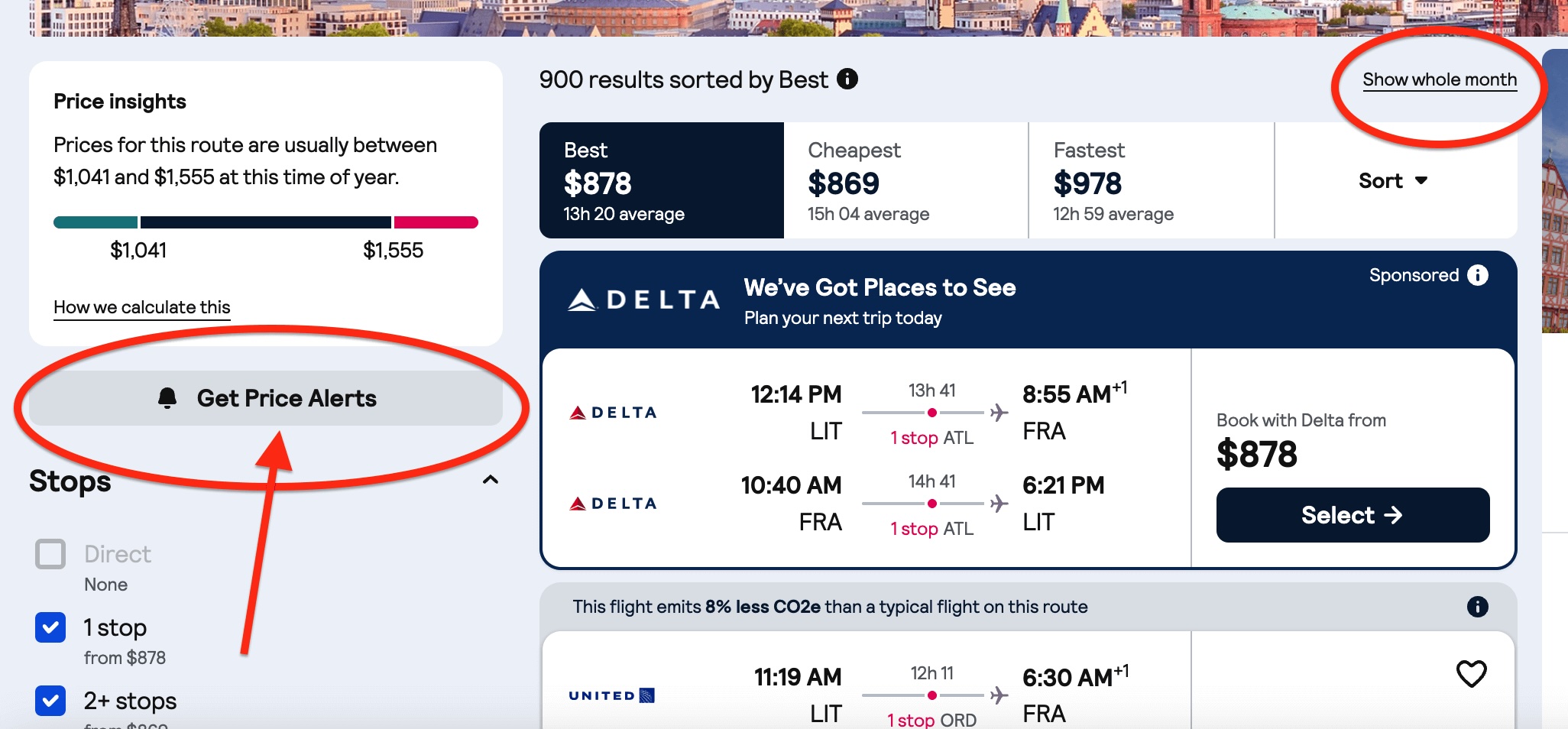Click the United Airlines logo

pyautogui.click(x=611, y=695)
